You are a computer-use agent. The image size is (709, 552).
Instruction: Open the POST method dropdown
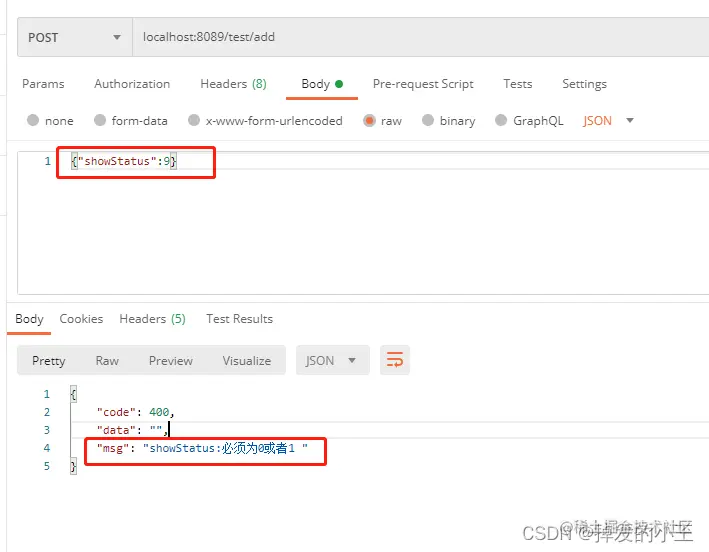(x=75, y=38)
